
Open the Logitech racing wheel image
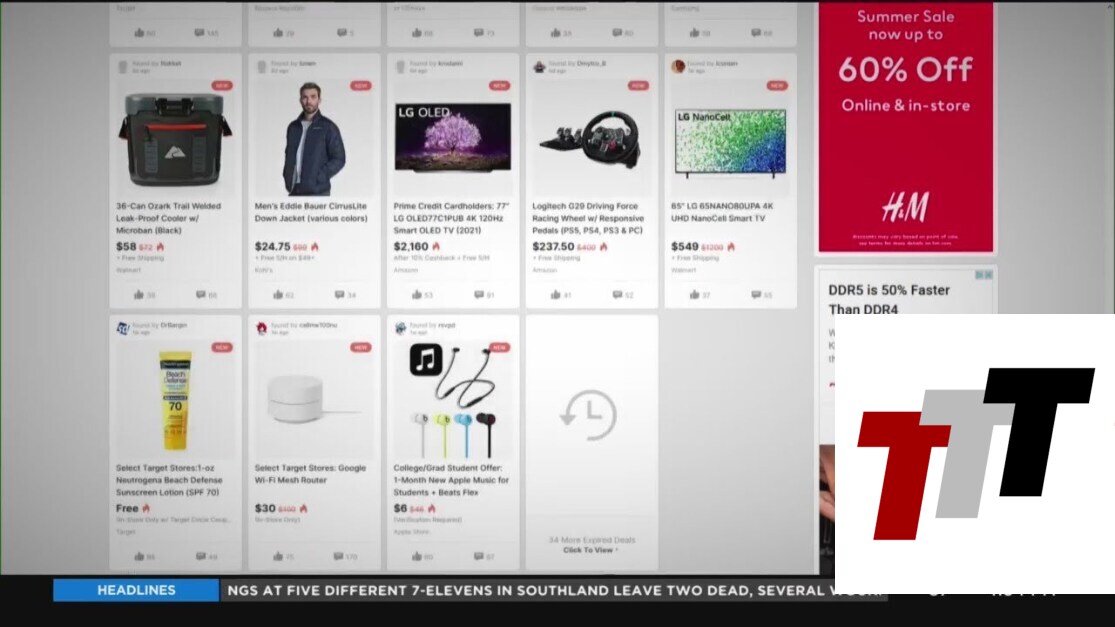(590, 138)
